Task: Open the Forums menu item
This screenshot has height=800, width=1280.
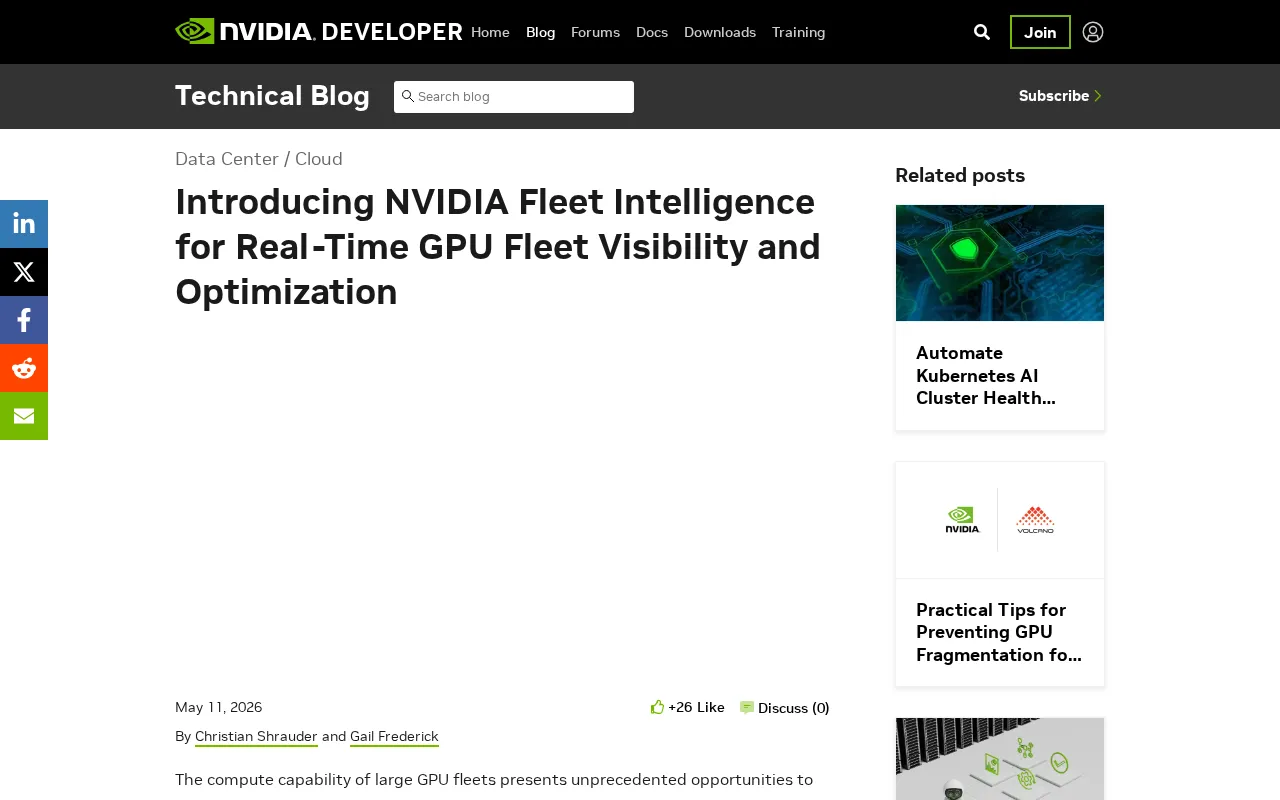Action: pyautogui.click(x=595, y=32)
